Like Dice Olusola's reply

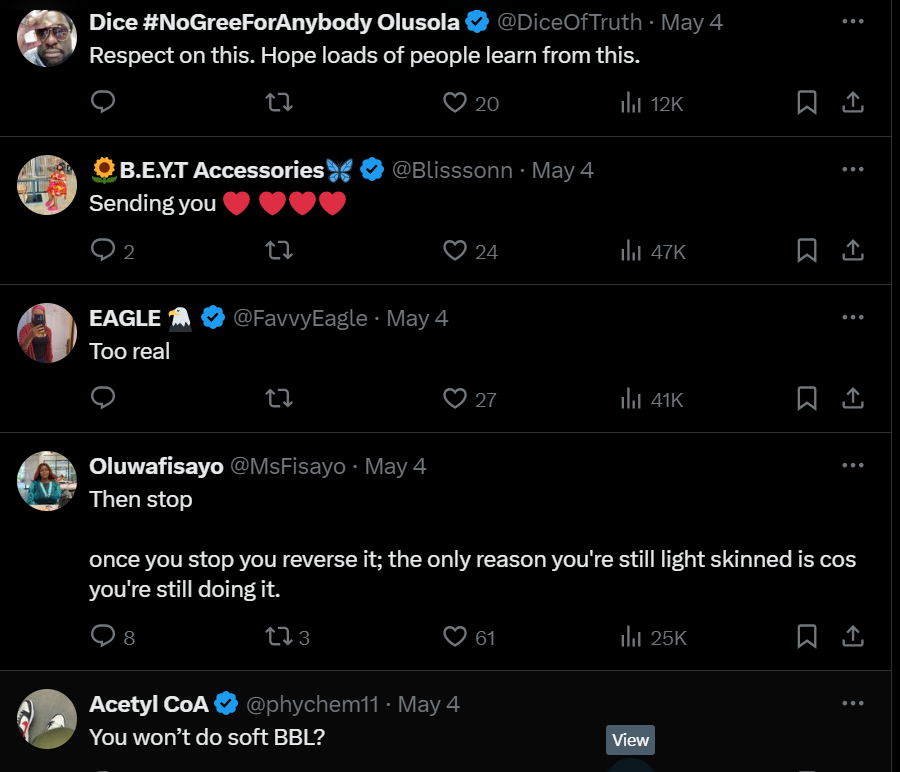[x=455, y=103]
